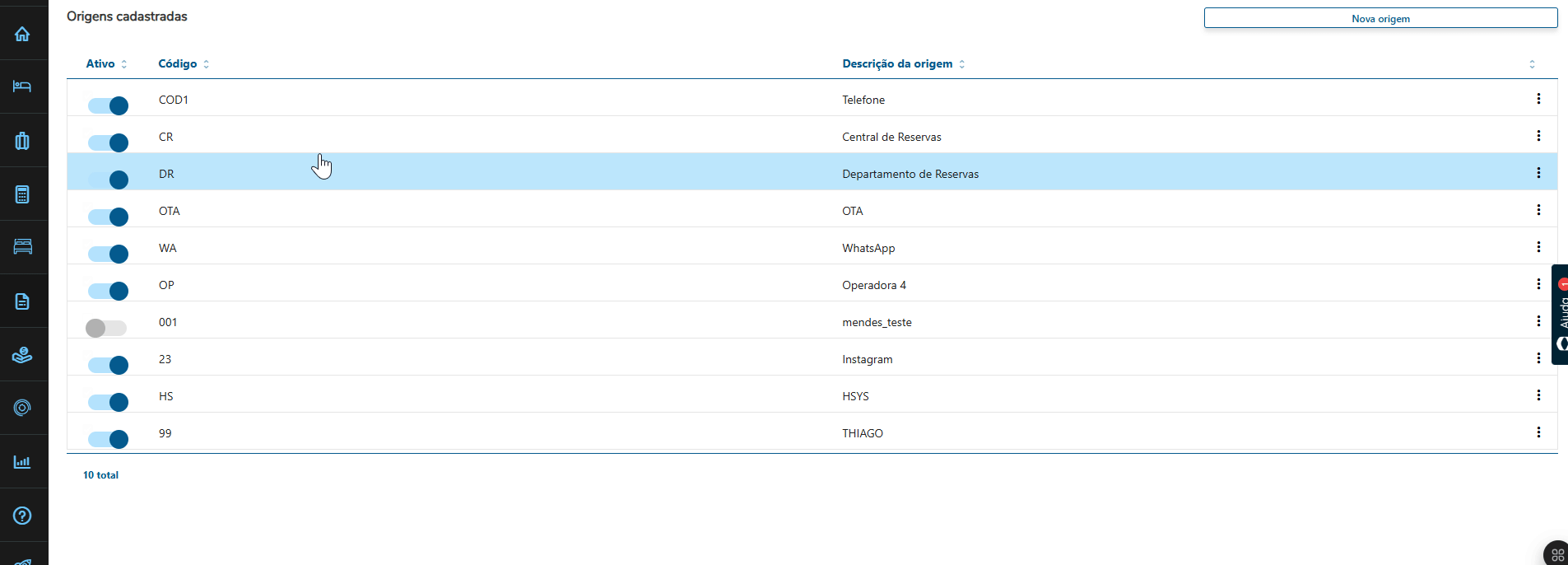Open three-dot menu for mendes_teste row
Viewport: 1568px width, 565px height.
[x=1538, y=321]
